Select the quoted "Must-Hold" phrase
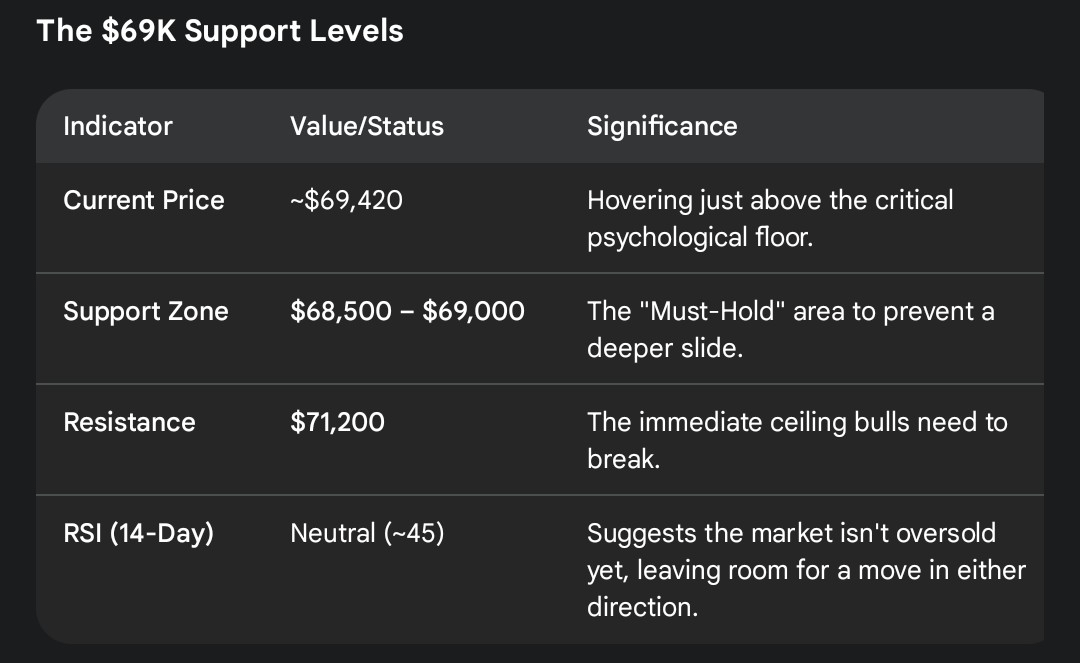 [718, 311]
